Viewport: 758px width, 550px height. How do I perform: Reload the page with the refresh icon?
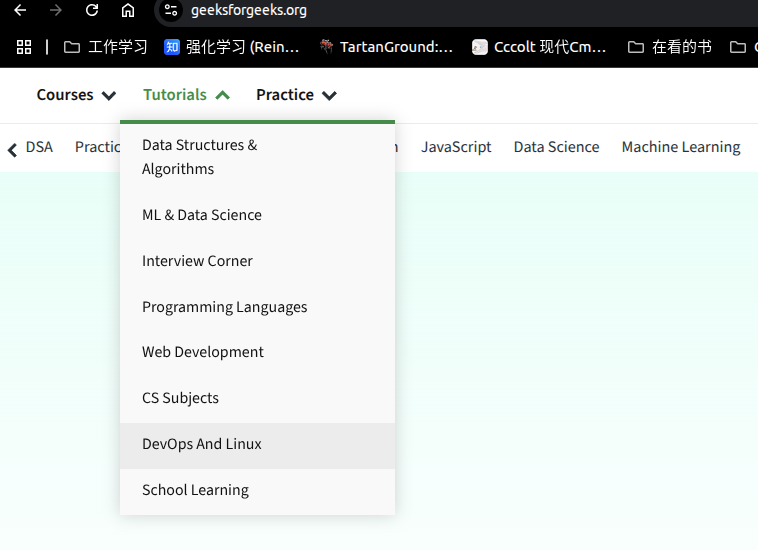(92, 10)
